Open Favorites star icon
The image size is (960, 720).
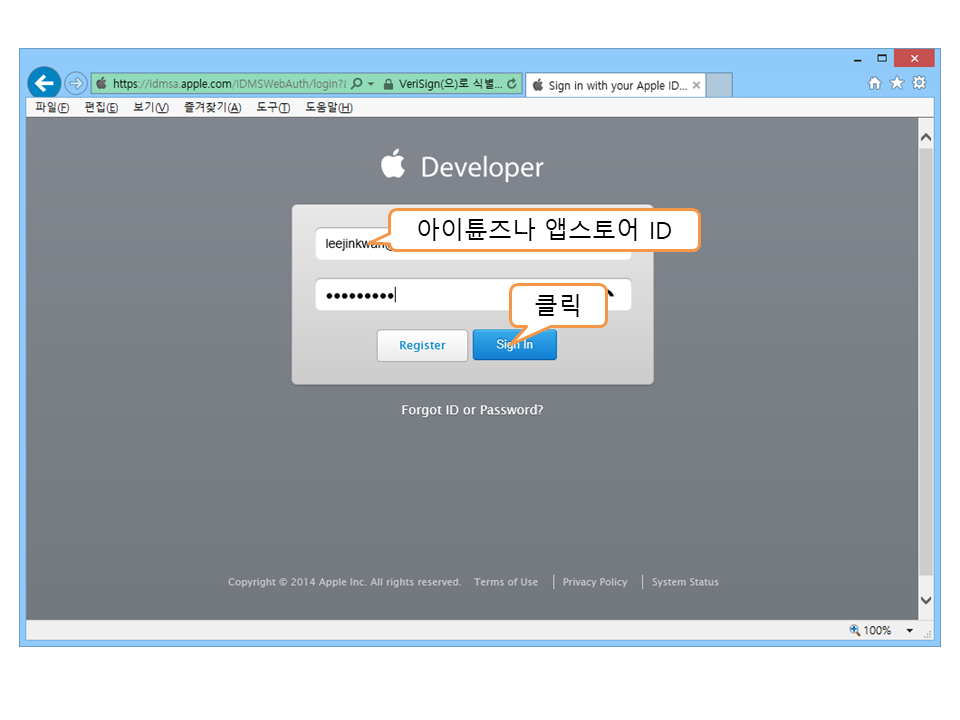coord(897,83)
